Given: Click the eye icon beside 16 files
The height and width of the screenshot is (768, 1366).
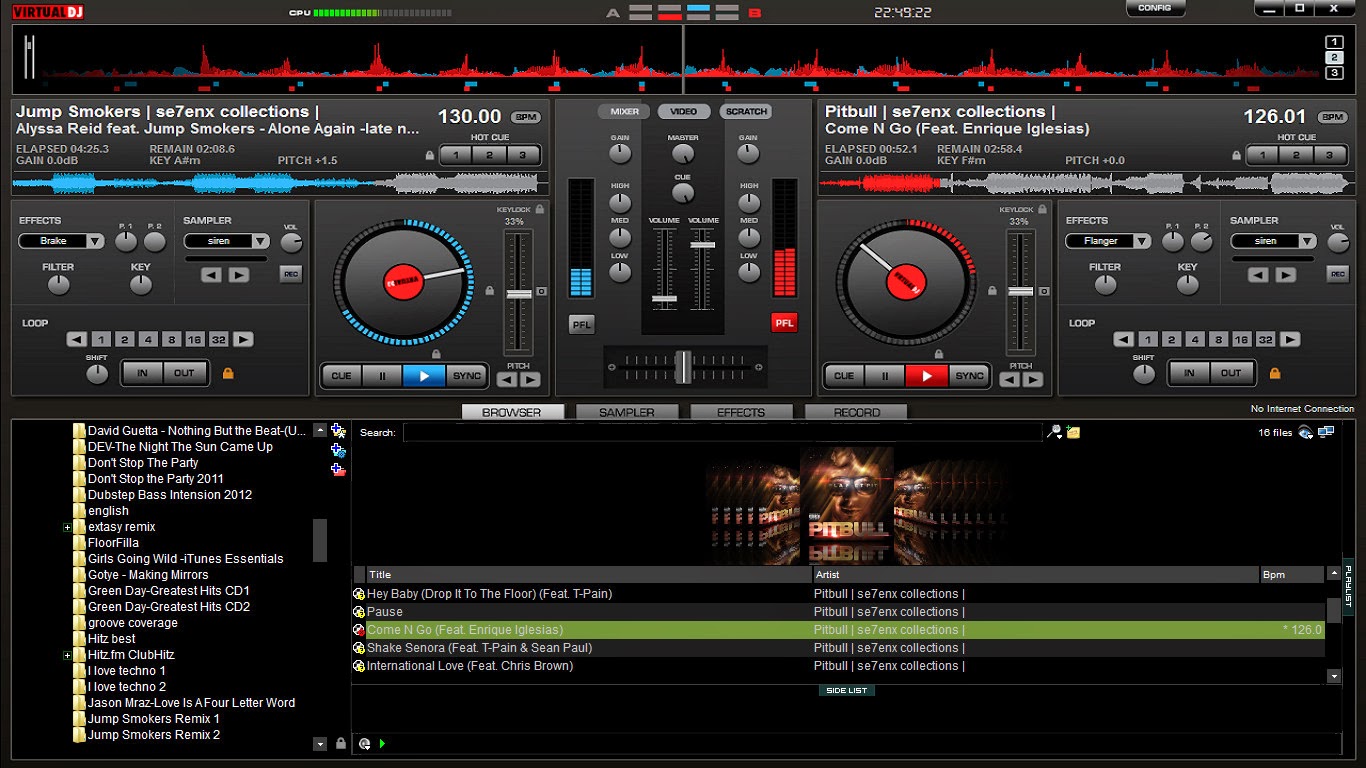Looking at the screenshot, I should tap(1306, 432).
